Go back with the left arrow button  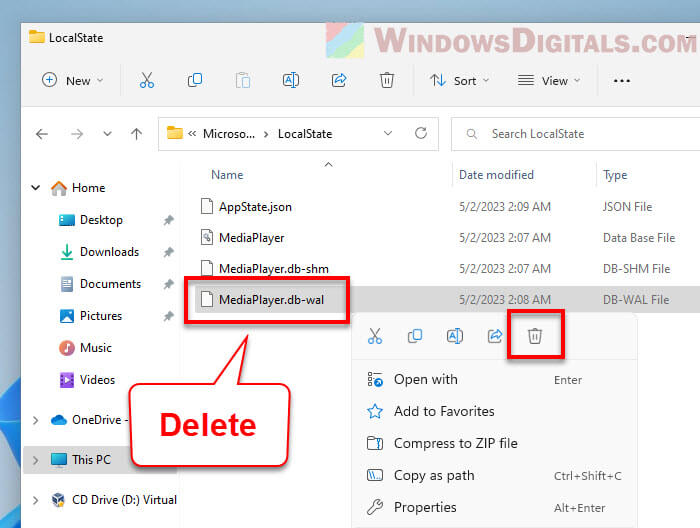[42, 134]
